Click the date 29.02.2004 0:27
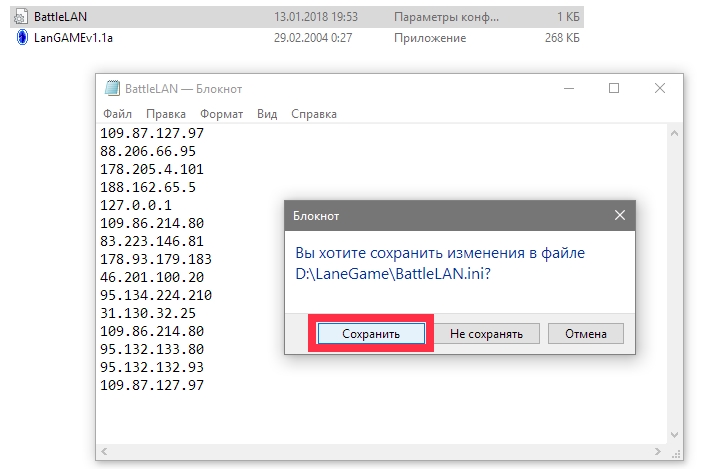The width and height of the screenshot is (721, 469). tap(313, 38)
